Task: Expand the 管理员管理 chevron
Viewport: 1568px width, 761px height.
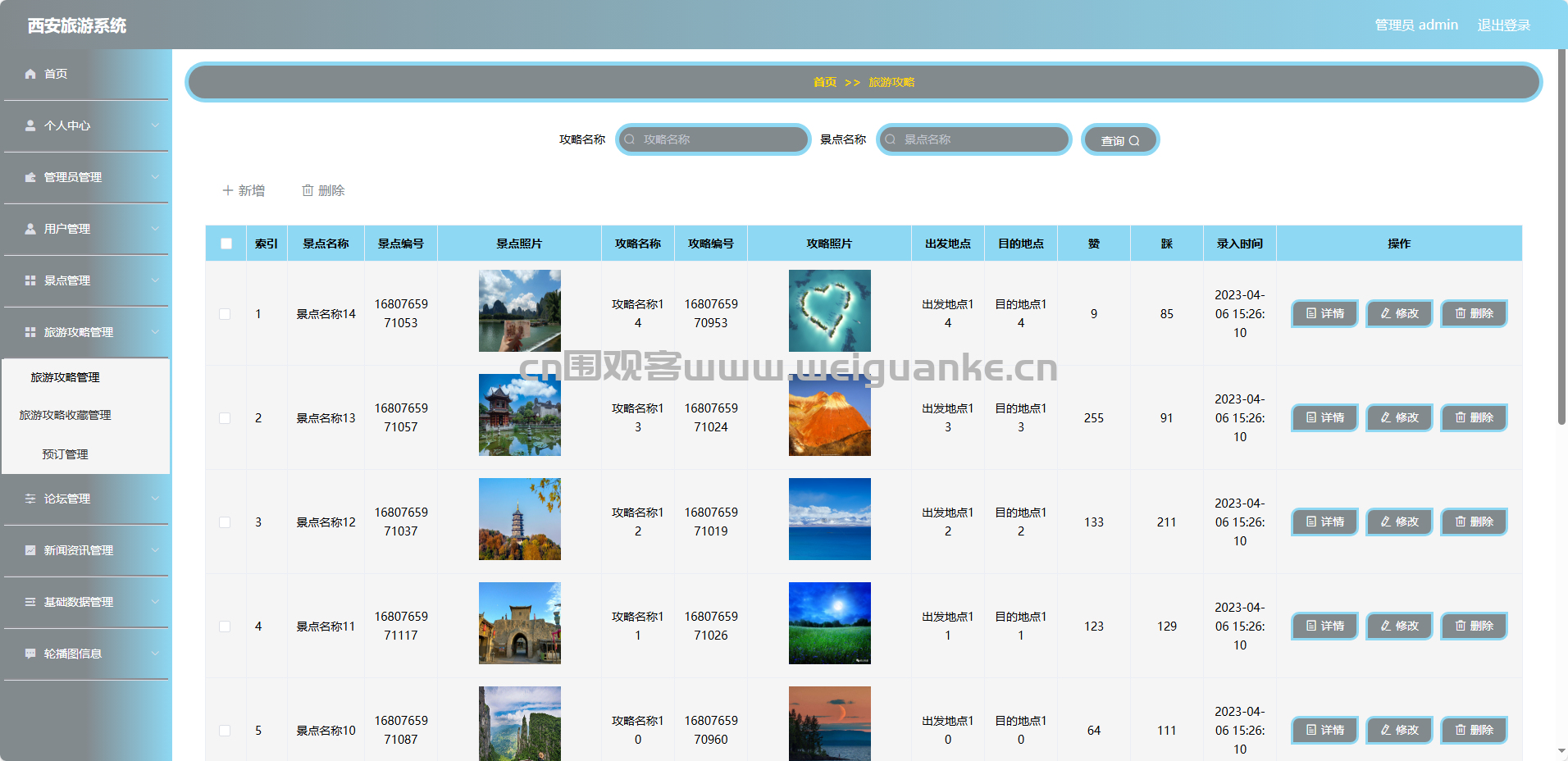Action: 155,177
